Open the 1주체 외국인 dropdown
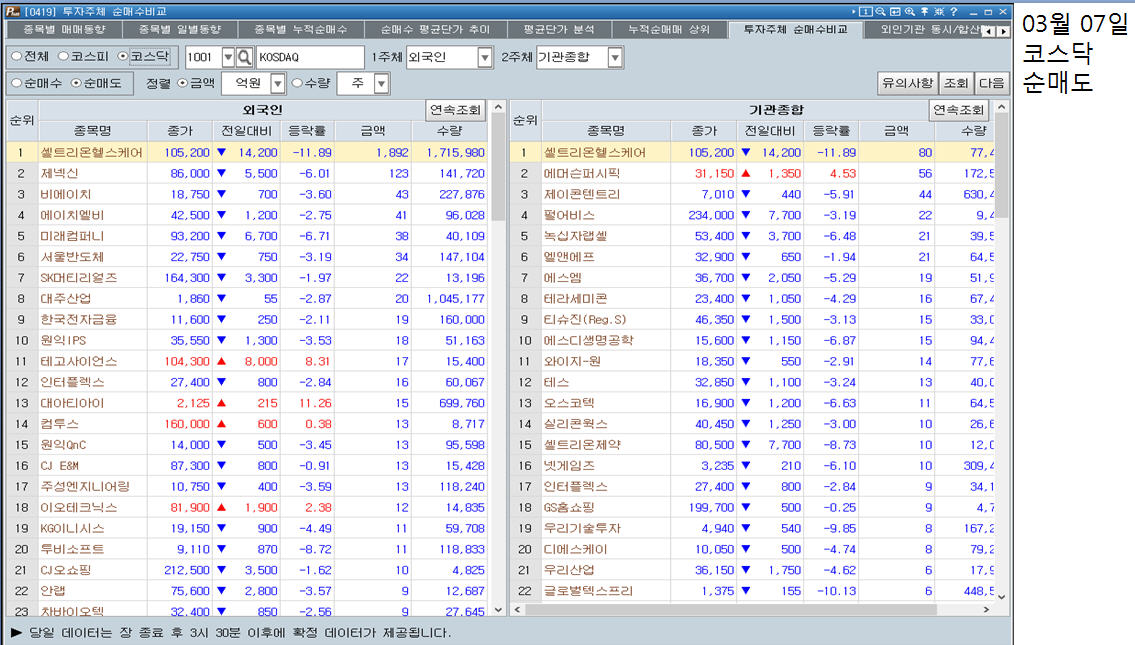 coord(484,58)
